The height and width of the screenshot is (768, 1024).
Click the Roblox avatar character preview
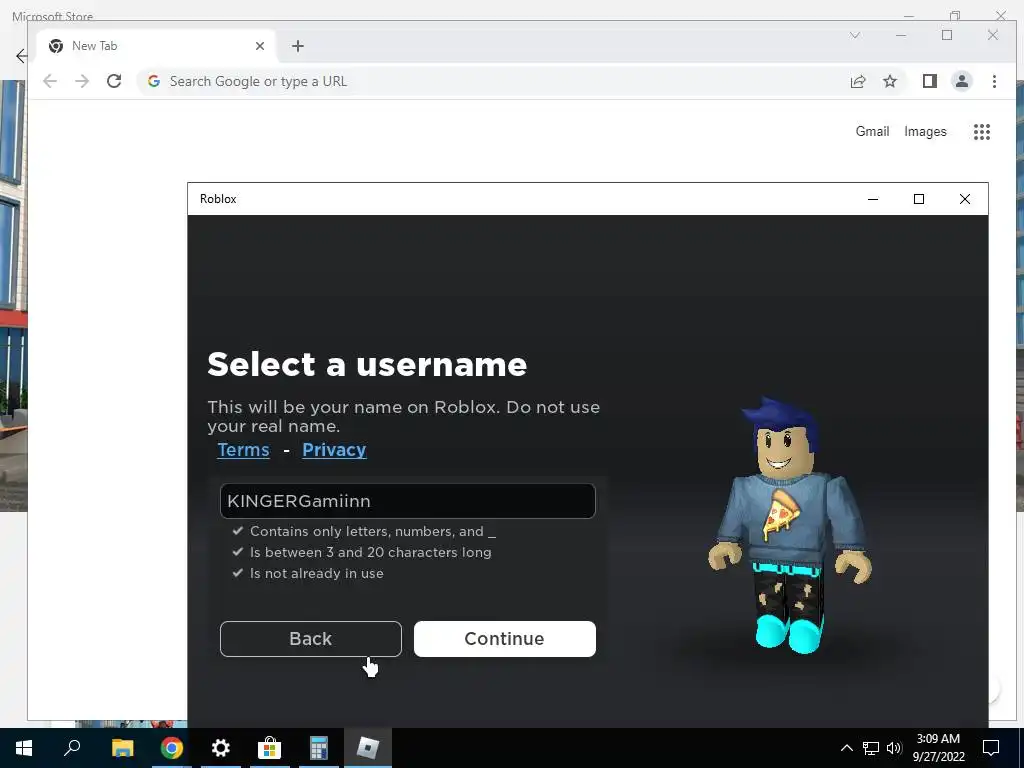click(x=789, y=524)
